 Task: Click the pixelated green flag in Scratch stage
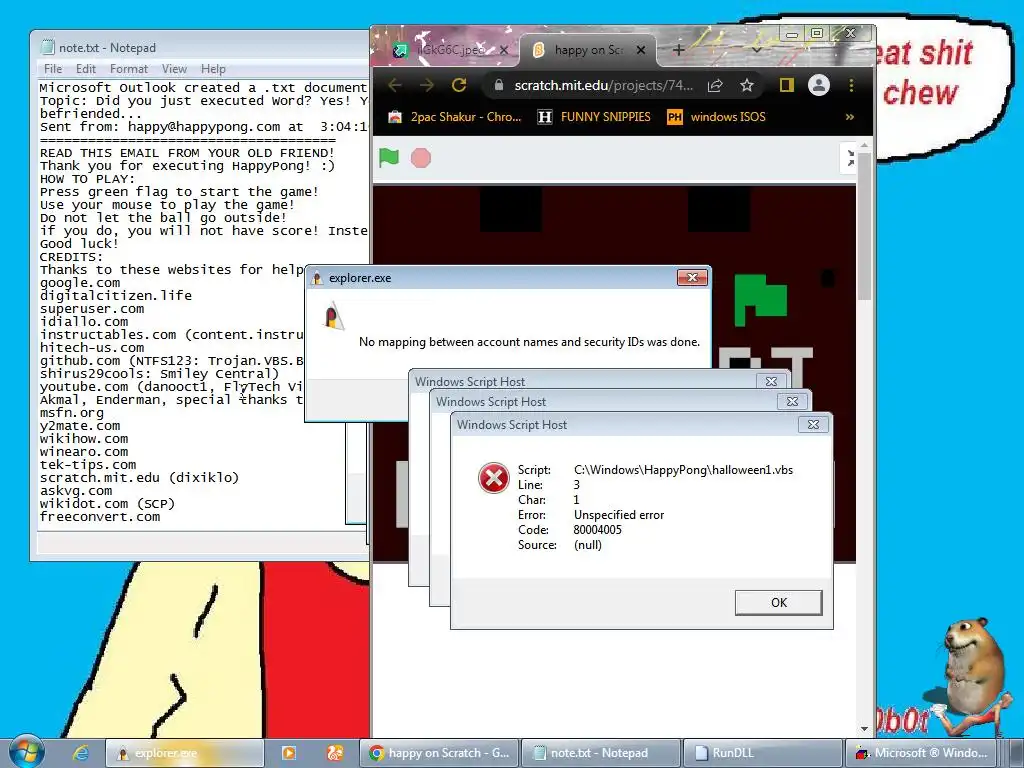click(x=760, y=299)
